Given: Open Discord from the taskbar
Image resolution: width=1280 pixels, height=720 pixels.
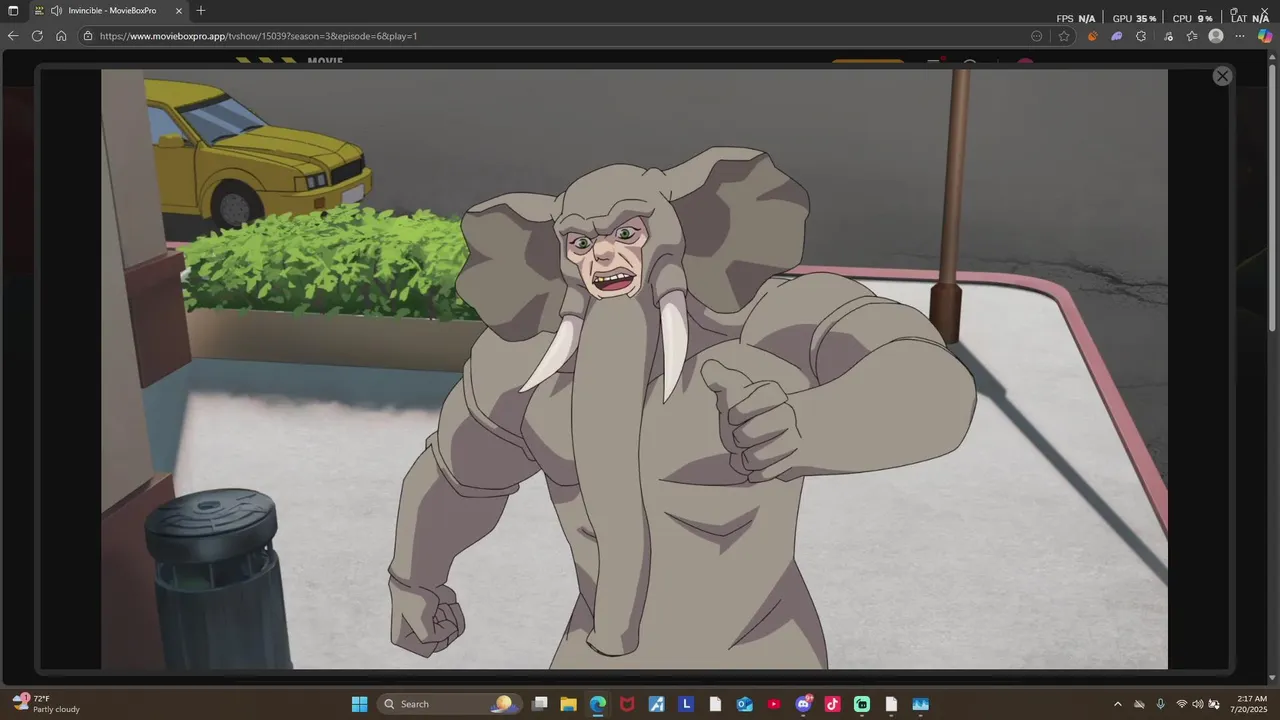Looking at the screenshot, I should [803, 704].
